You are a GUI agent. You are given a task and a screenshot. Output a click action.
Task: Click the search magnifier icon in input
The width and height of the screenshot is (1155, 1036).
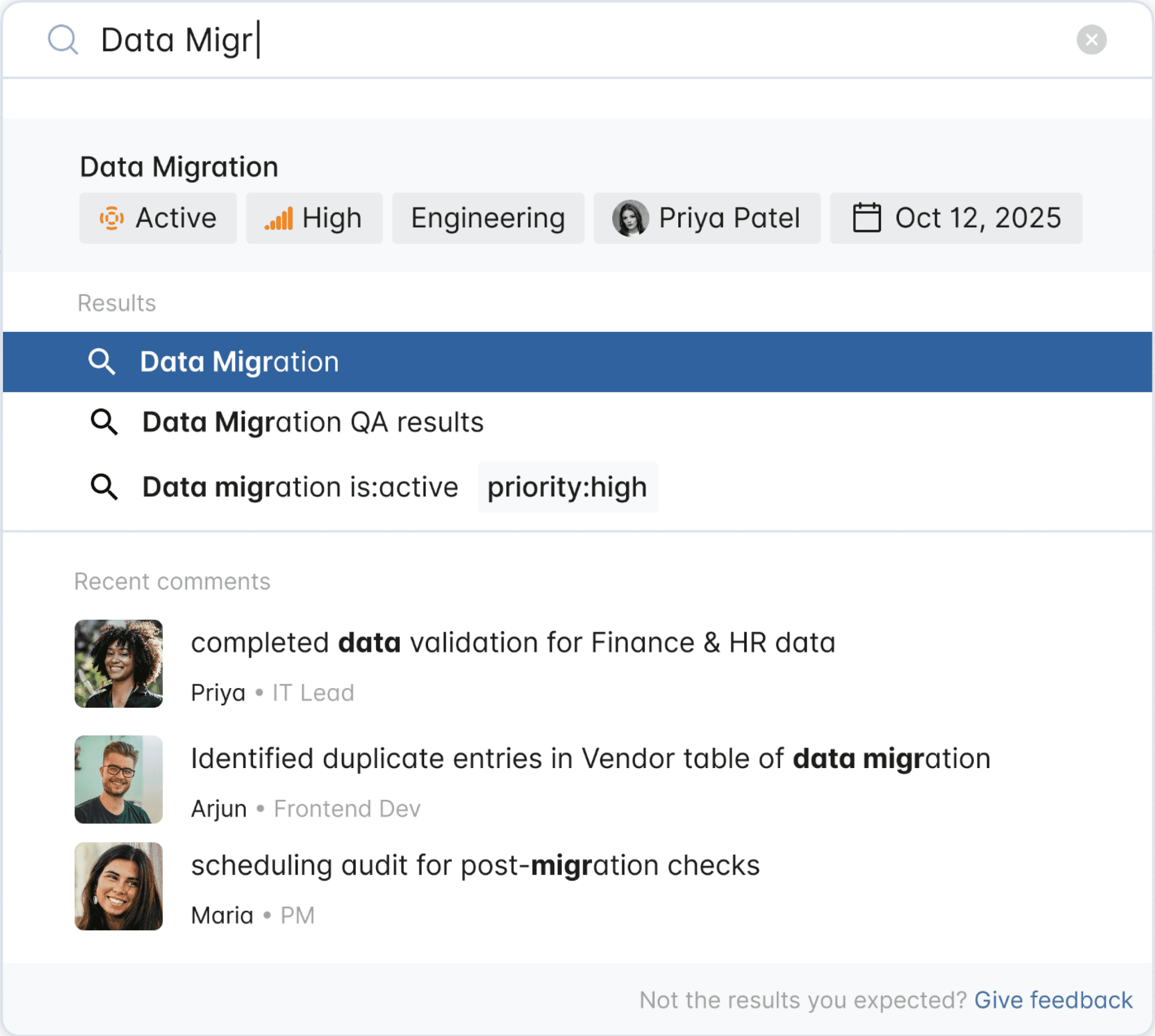point(63,40)
